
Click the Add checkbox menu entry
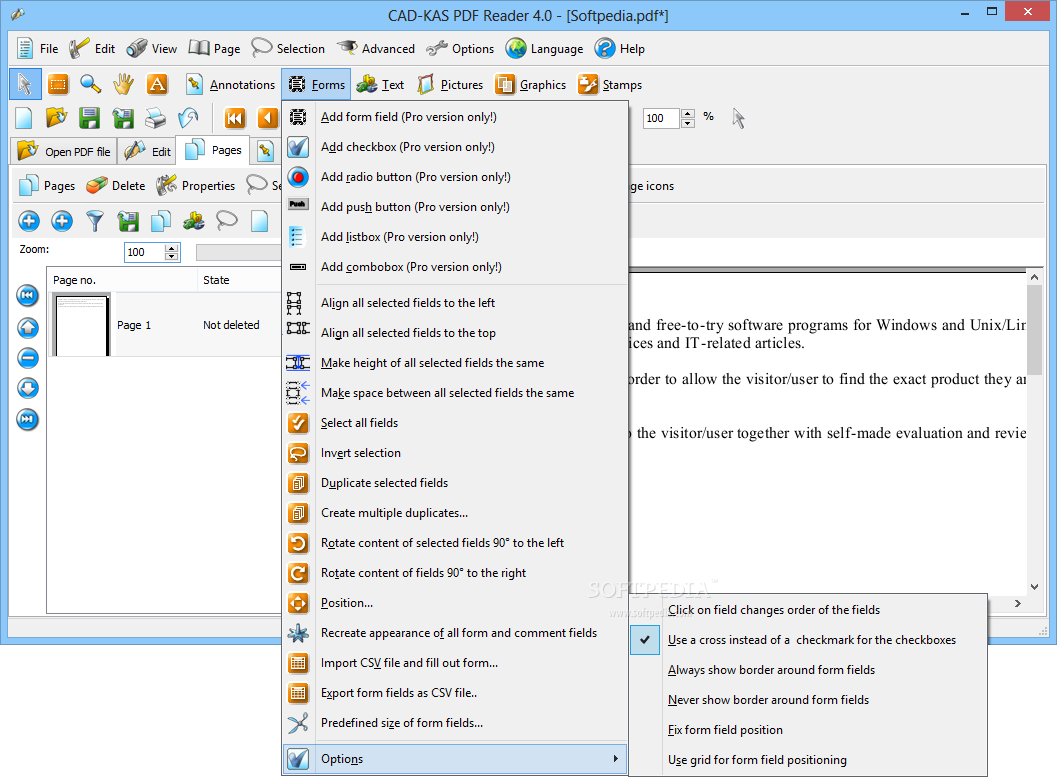pyautogui.click(x=455, y=147)
